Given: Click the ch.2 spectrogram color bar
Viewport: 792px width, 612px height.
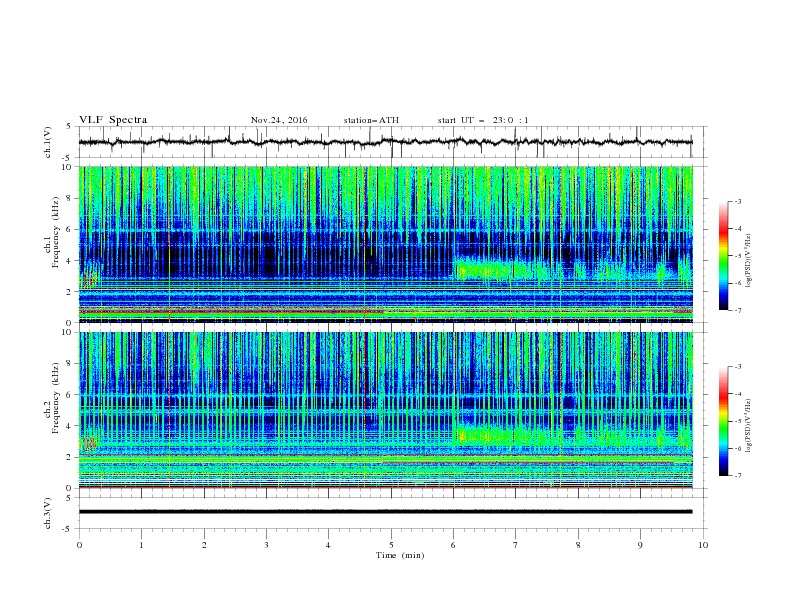Looking at the screenshot, I should coord(723,421).
